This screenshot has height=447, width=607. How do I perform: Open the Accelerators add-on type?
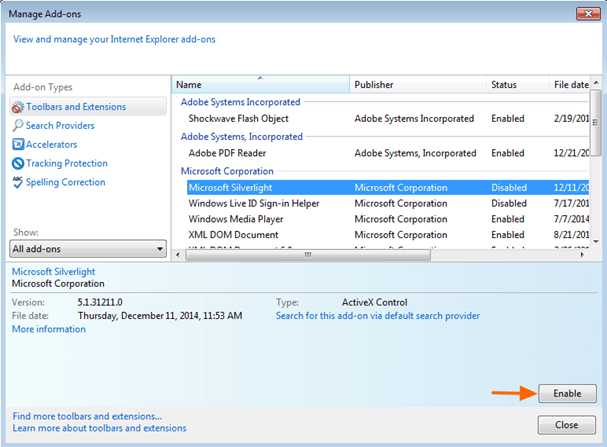(51, 145)
